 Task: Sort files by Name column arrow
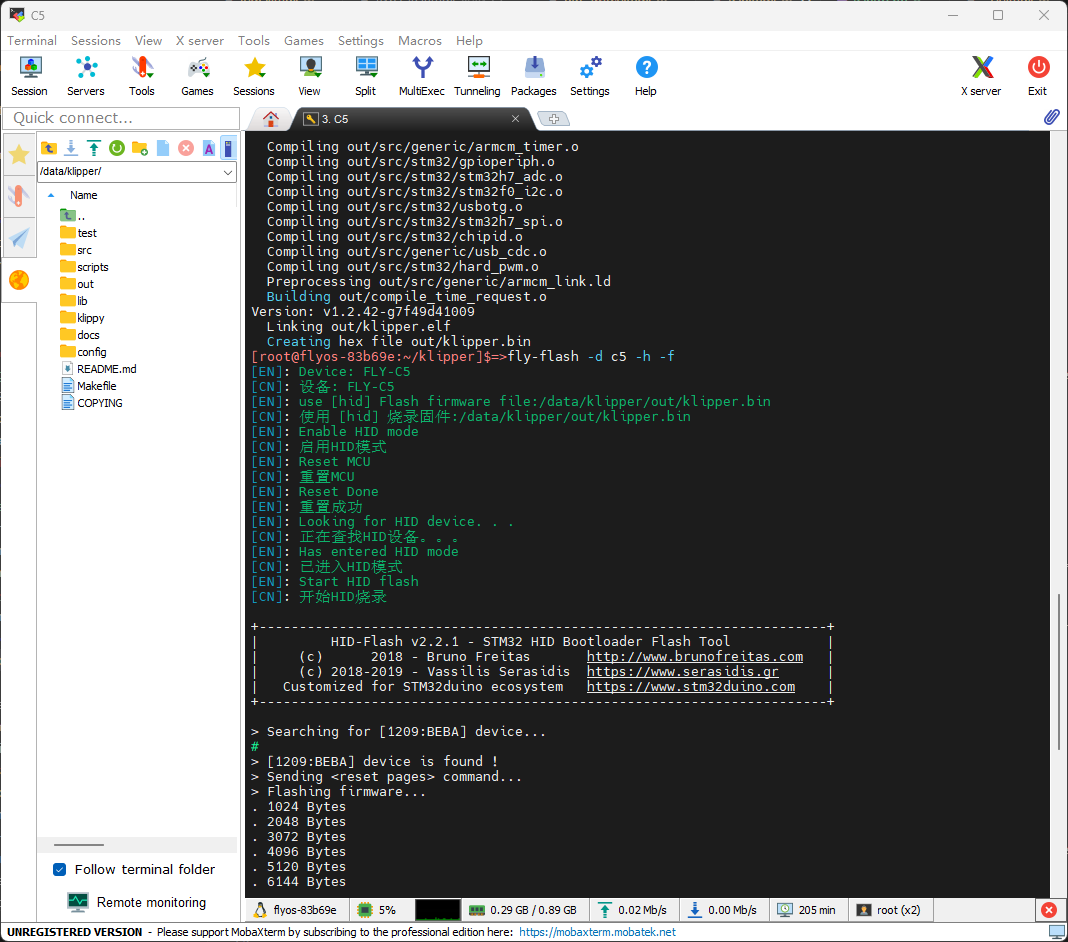coord(51,195)
